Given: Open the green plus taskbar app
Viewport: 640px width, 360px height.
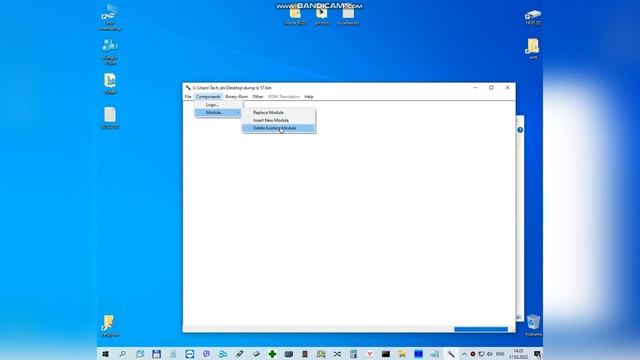Looking at the screenshot, I should click(x=272, y=354).
